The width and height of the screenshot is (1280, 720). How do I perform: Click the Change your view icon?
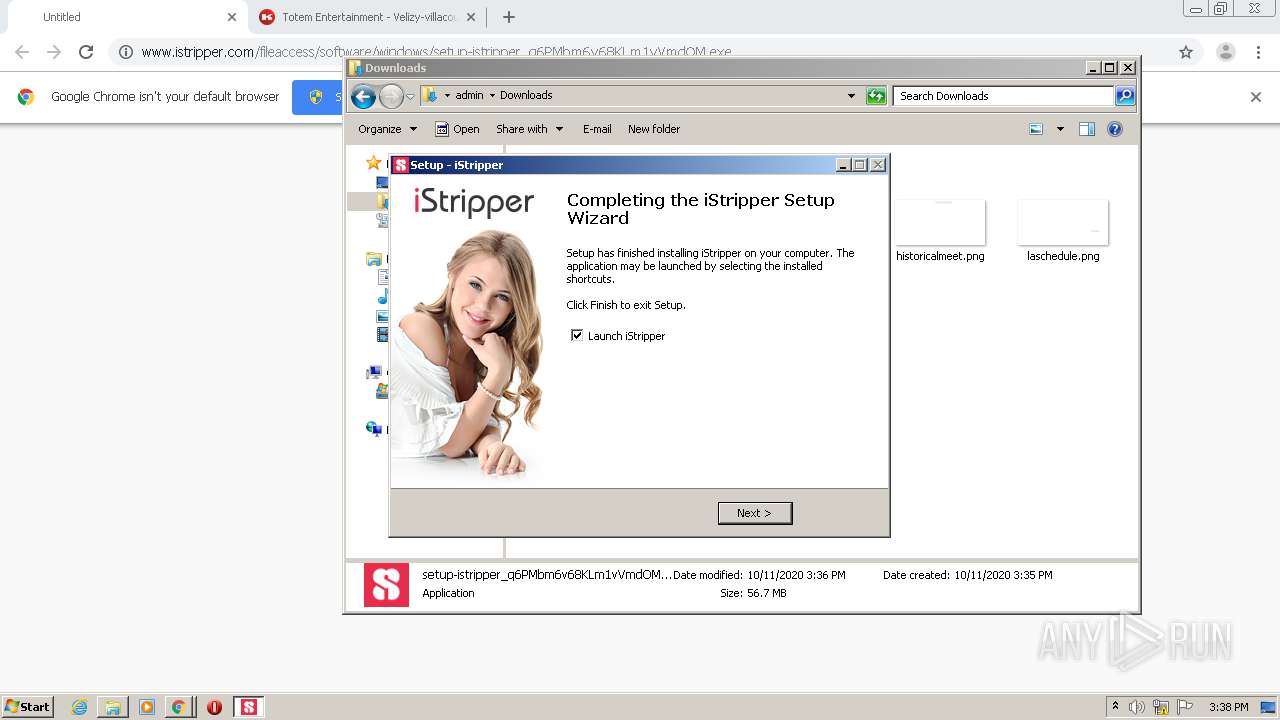pos(1036,129)
